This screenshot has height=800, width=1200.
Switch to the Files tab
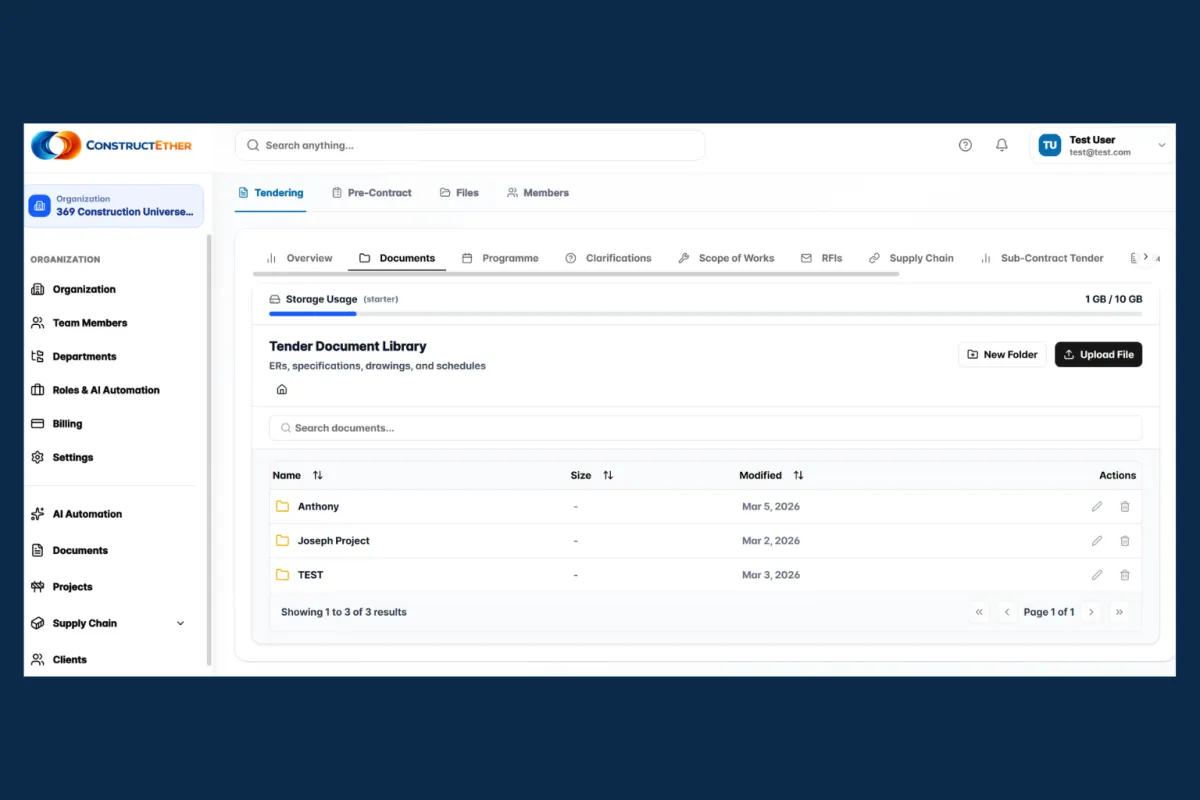tap(459, 193)
